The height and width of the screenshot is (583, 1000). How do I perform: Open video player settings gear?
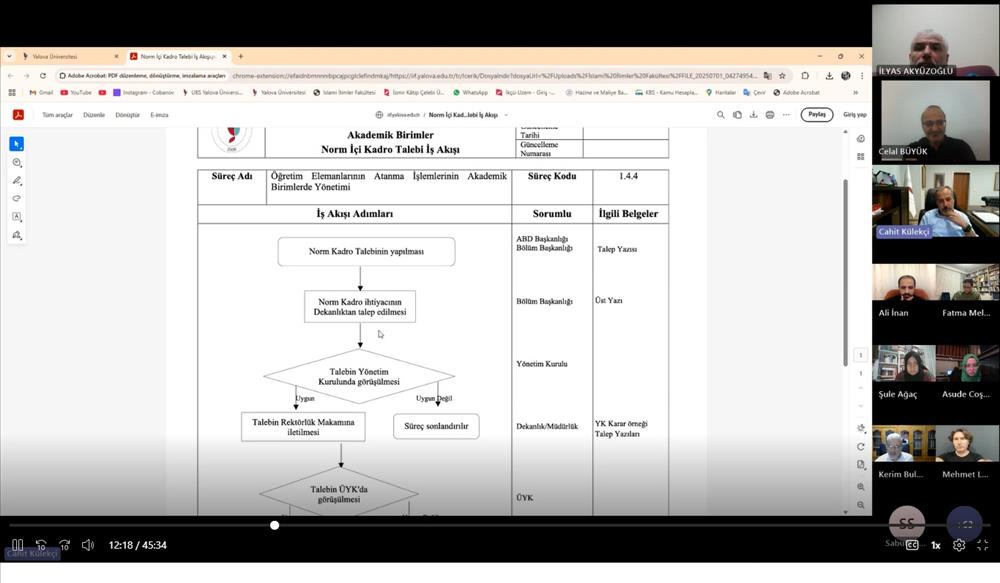click(959, 545)
